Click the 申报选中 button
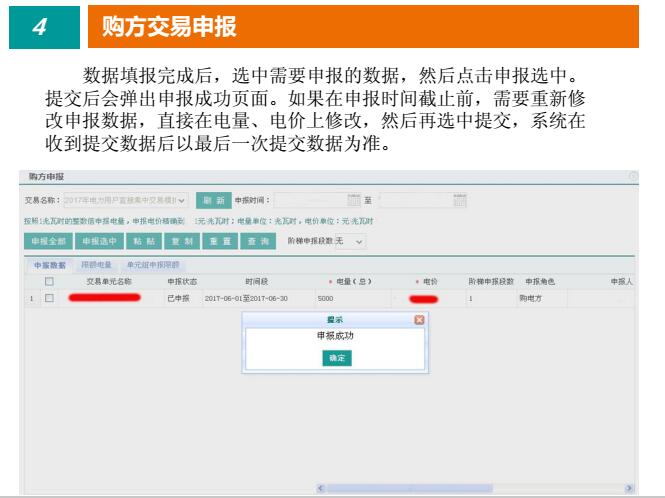The height and width of the screenshot is (498, 665). click(x=100, y=241)
